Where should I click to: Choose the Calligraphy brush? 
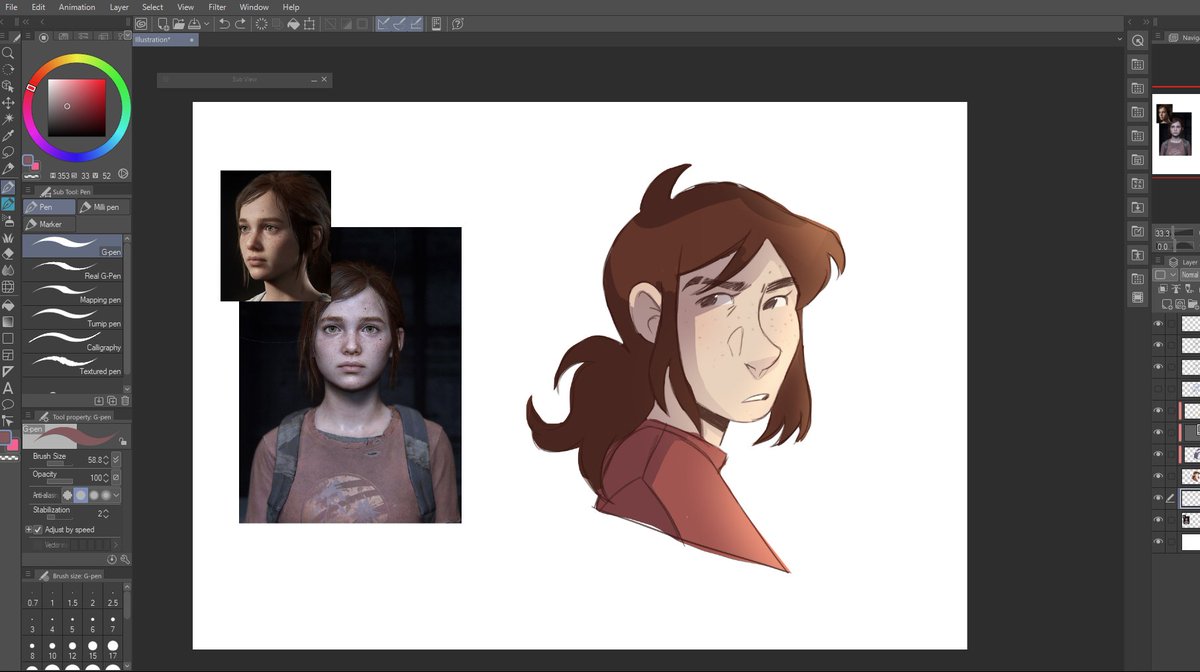(73, 342)
